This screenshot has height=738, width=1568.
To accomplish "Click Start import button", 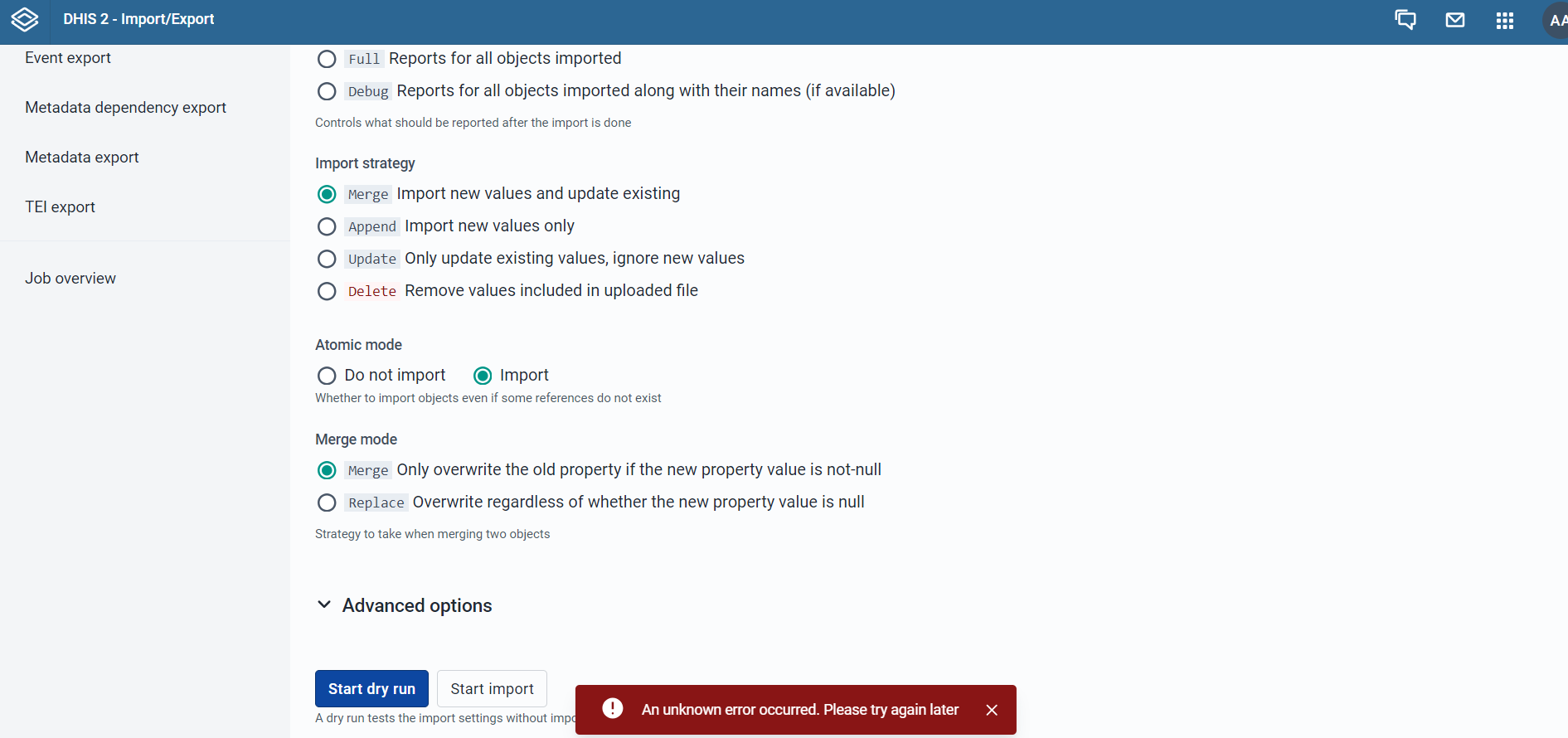I will pos(492,688).
